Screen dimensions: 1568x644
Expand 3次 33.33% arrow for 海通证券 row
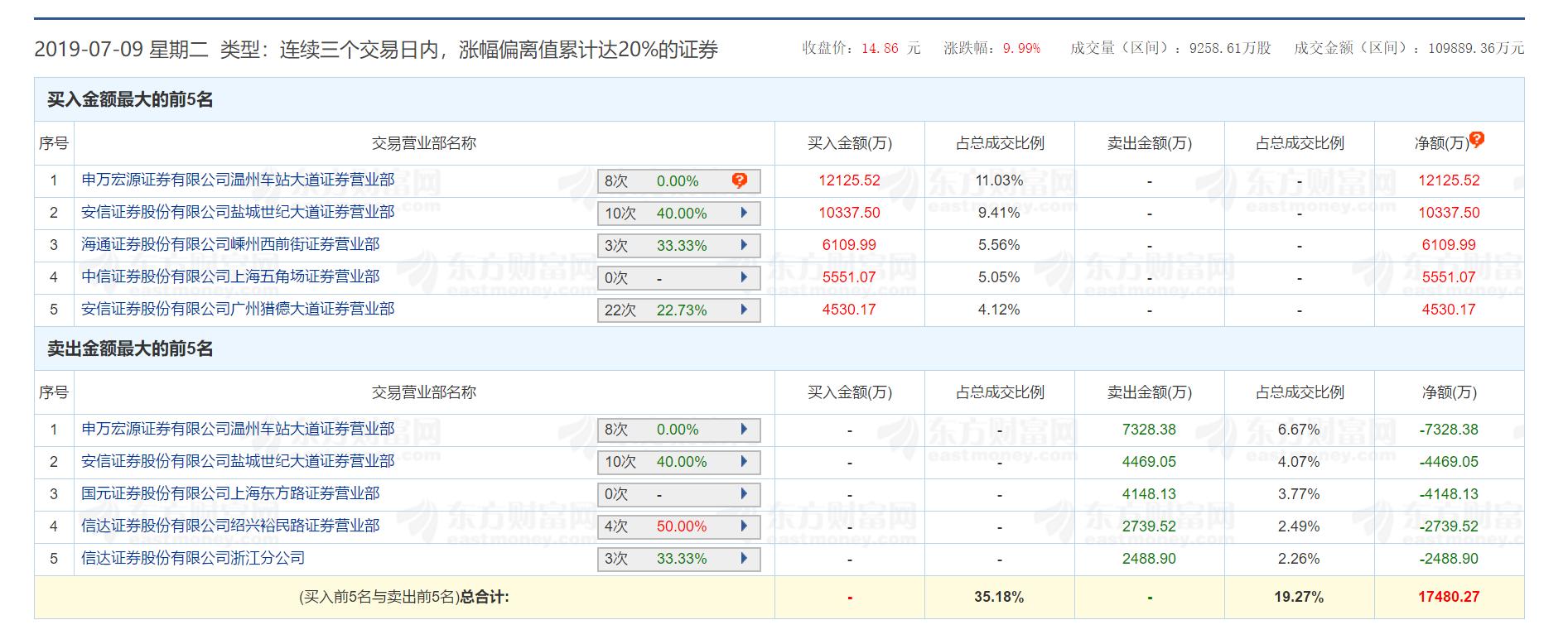coord(744,245)
